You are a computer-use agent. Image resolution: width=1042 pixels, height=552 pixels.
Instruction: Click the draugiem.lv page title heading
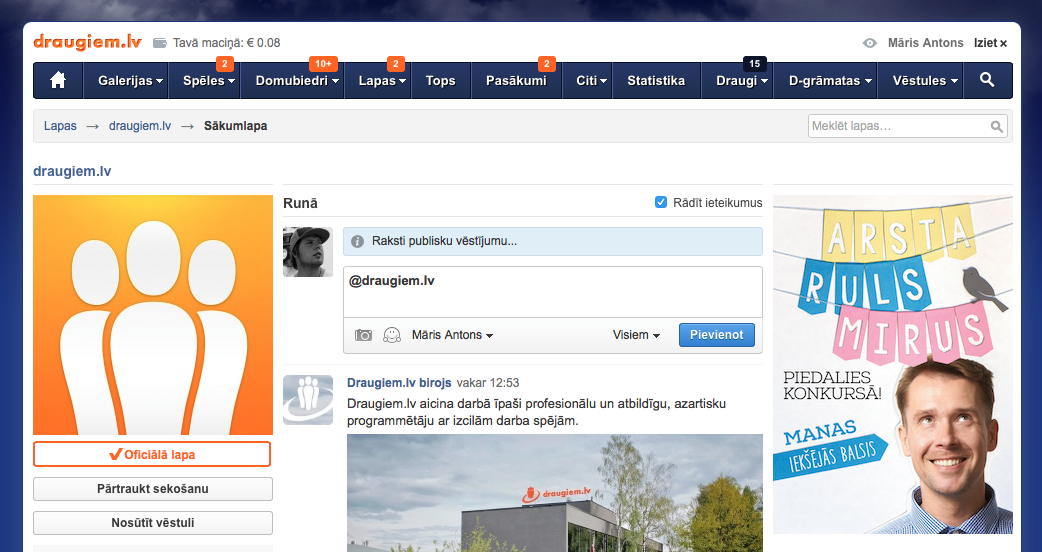pos(72,171)
